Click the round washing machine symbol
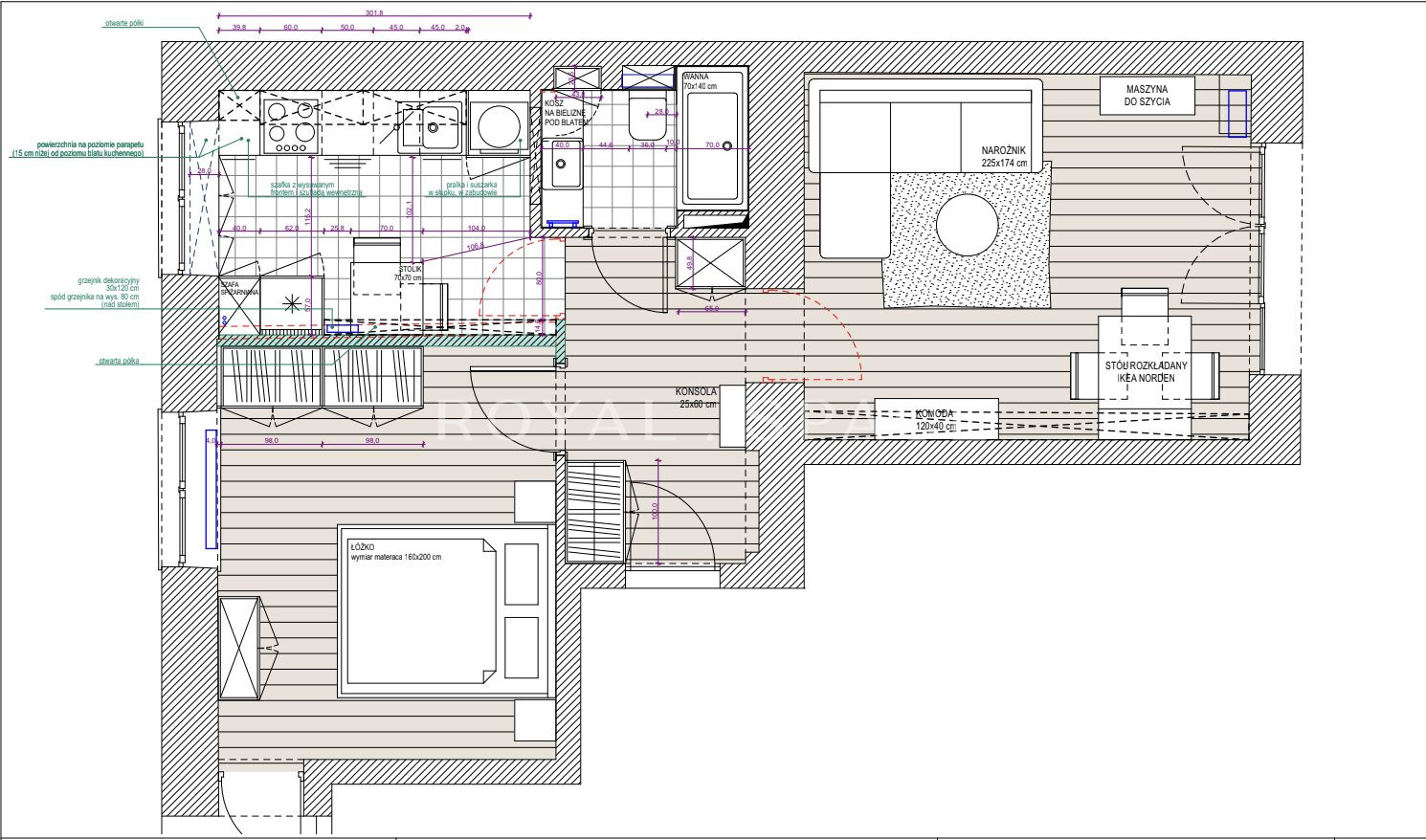The height and width of the screenshot is (840, 1426). coord(499,125)
